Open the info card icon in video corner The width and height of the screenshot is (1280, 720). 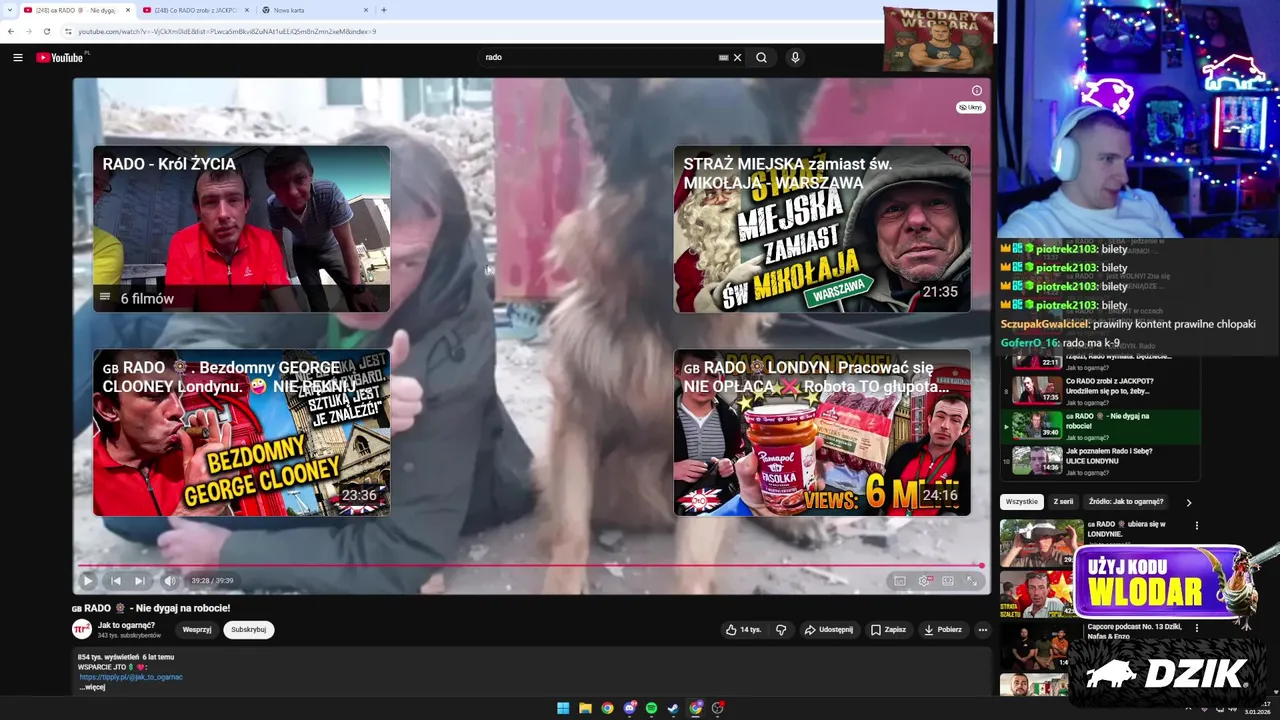coord(977,91)
